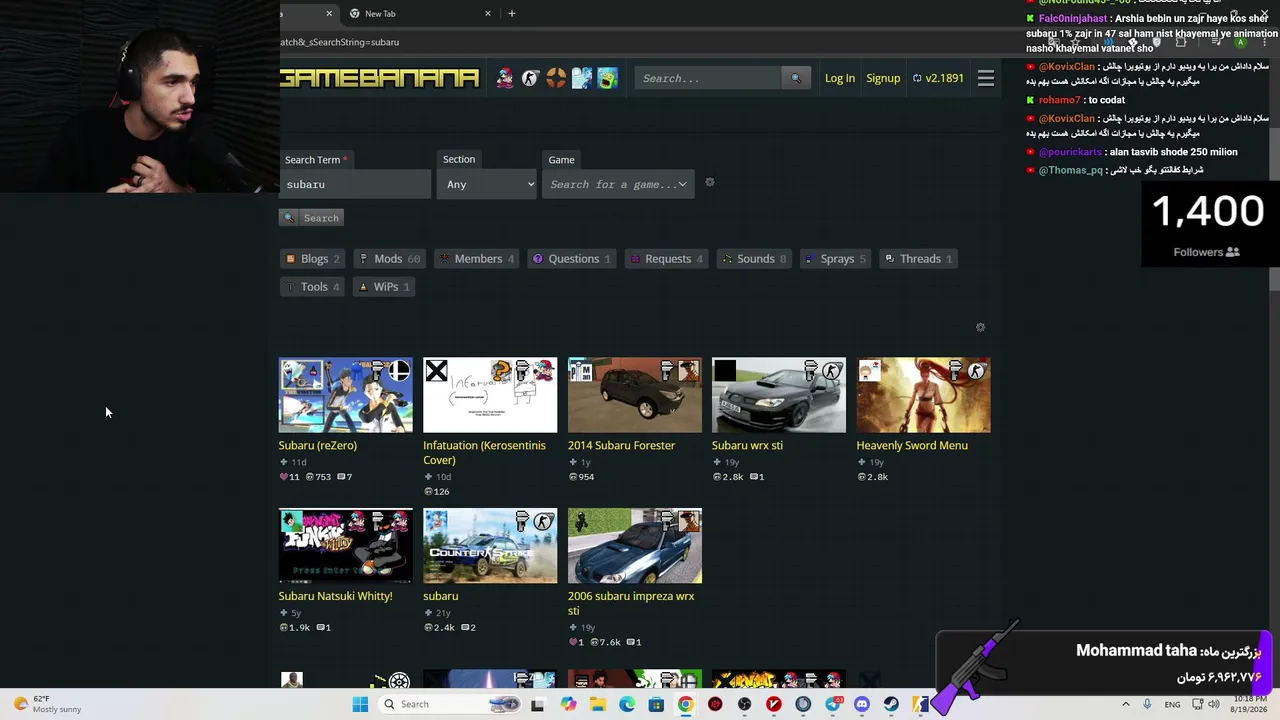The image size is (1280, 720).
Task: Click the GameBanana logo
Action: coord(380,78)
